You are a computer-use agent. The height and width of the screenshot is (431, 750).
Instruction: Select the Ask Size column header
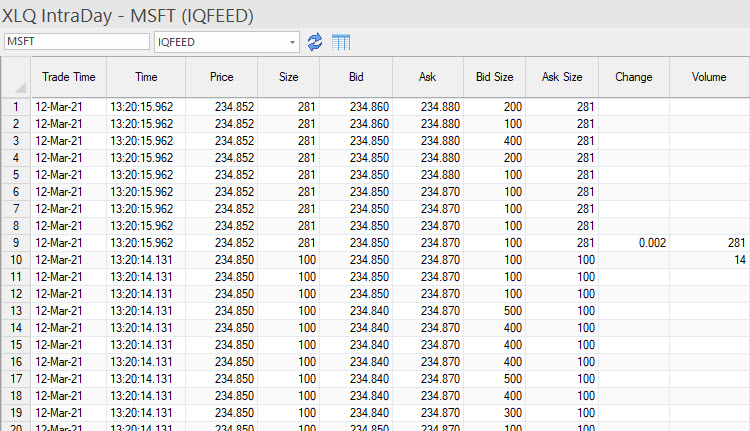pyautogui.click(x=562, y=77)
